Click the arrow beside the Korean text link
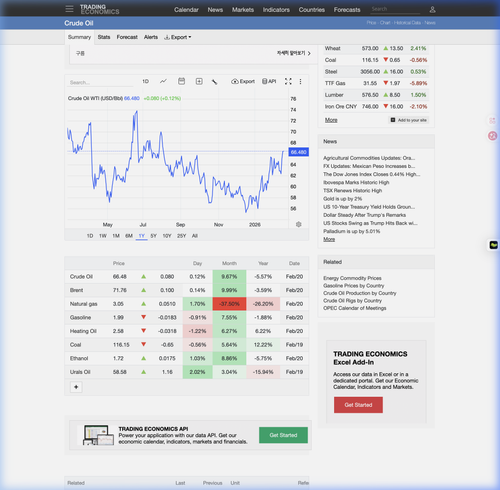The height and width of the screenshot is (490, 500). [309, 53]
